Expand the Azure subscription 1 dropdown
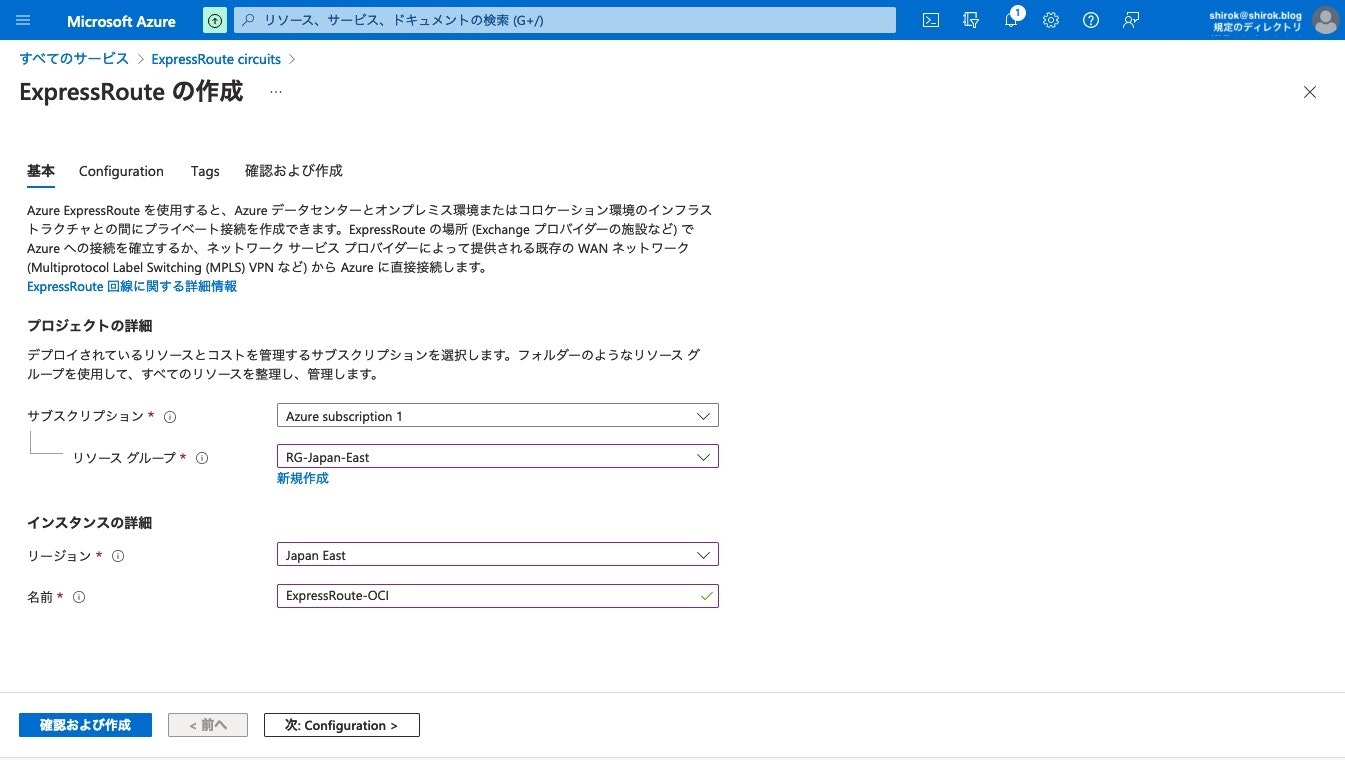This screenshot has width=1345, height=760. pyautogui.click(x=497, y=416)
